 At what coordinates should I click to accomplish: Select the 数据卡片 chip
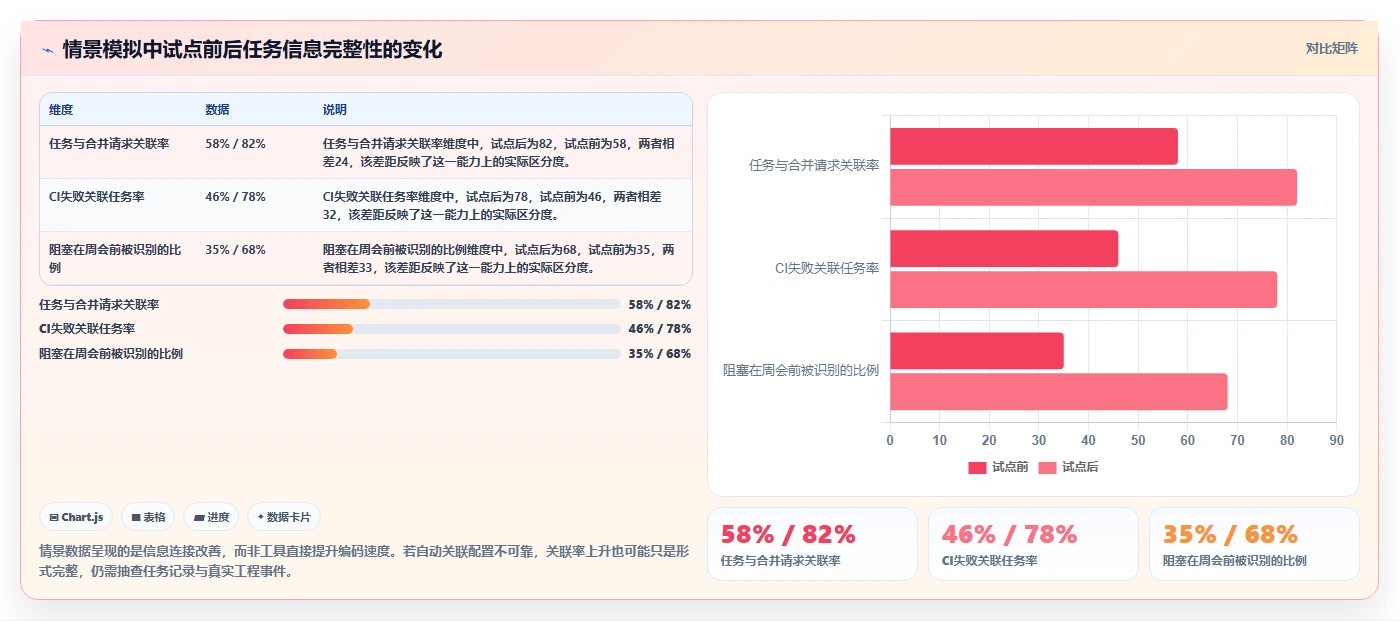click(284, 517)
